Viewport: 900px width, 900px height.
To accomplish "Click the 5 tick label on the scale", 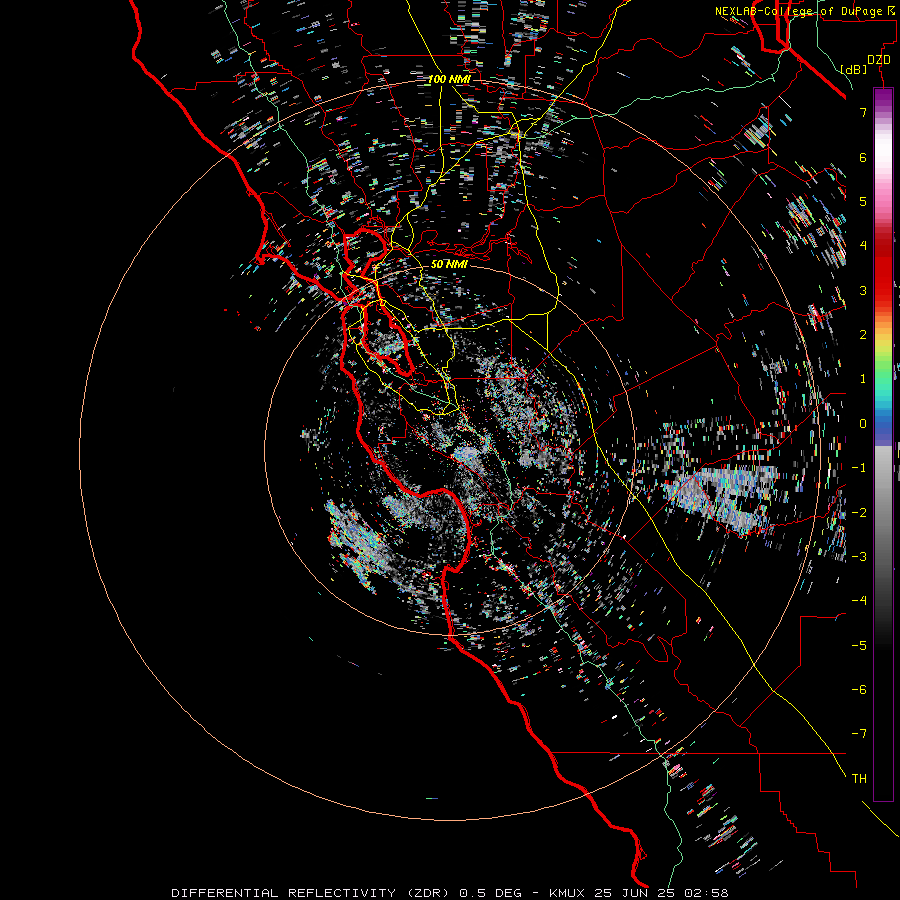I will pos(863,201).
